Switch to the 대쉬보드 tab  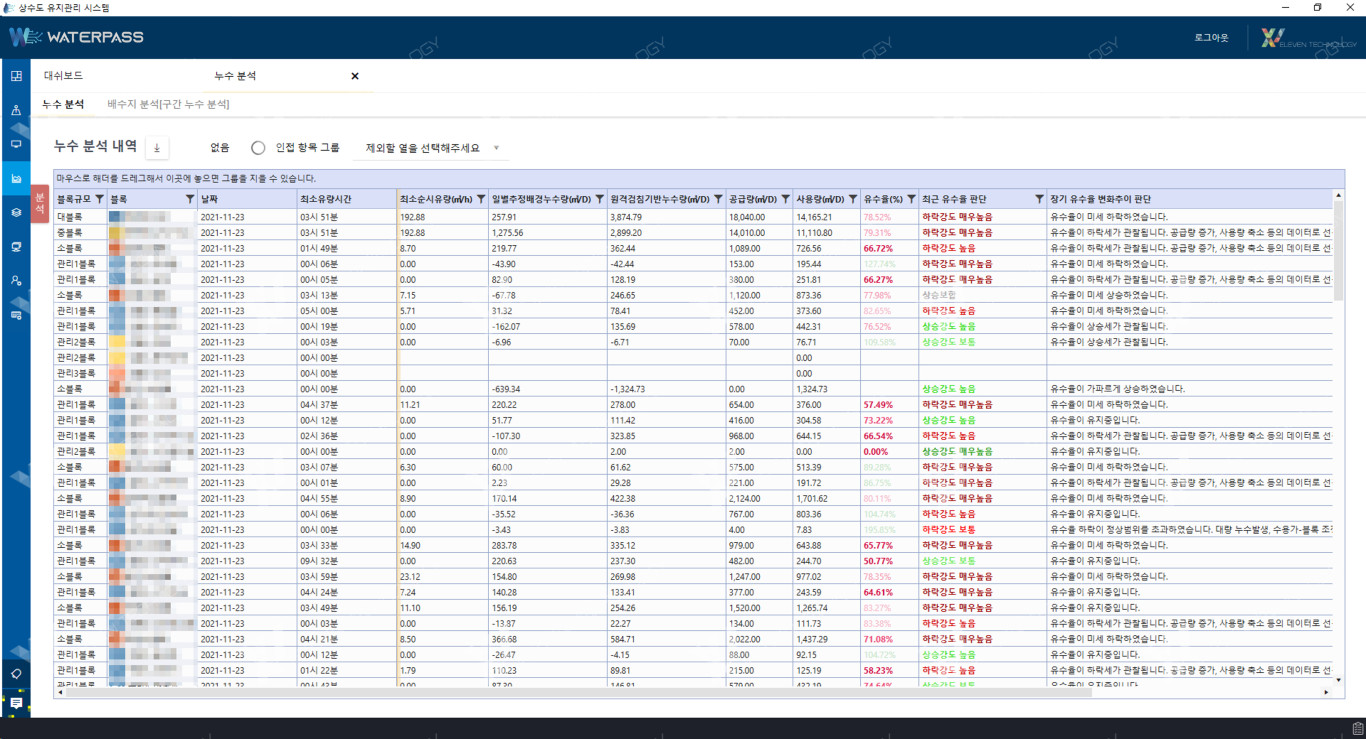click(63, 76)
